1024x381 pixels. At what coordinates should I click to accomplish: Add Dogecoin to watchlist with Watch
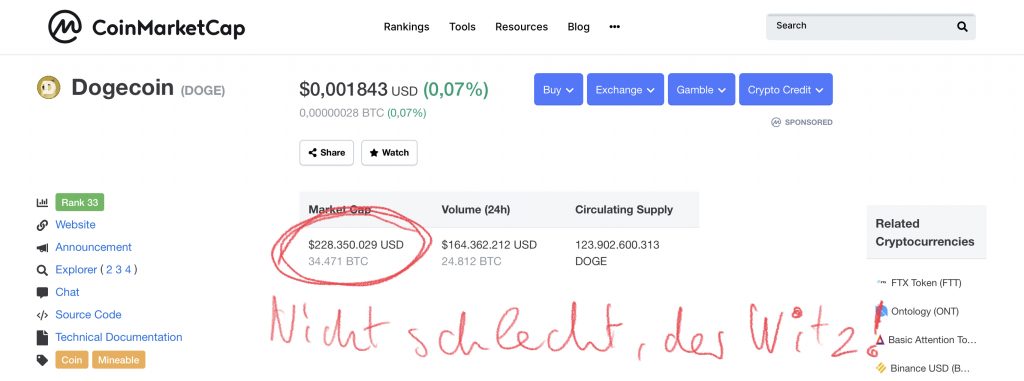(389, 152)
